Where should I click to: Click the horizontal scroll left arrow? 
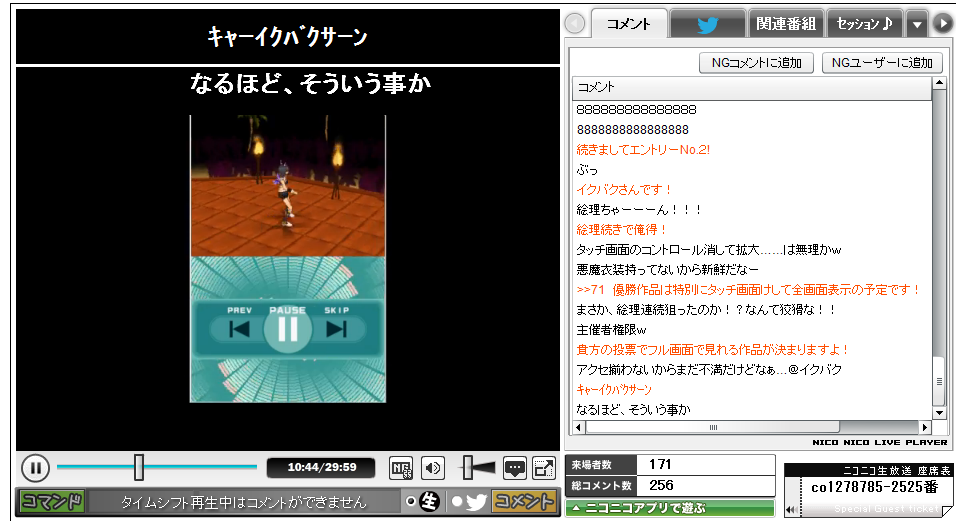click(579, 427)
